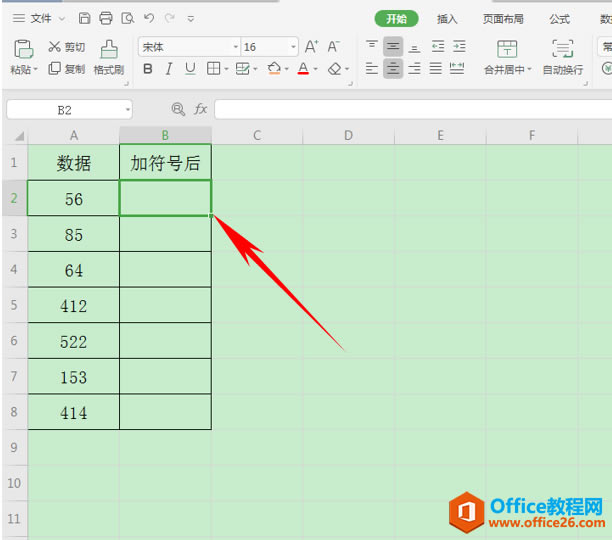The image size is (612, 540).
Task: Decrease font size with A- icon
Action: point(333,47)
